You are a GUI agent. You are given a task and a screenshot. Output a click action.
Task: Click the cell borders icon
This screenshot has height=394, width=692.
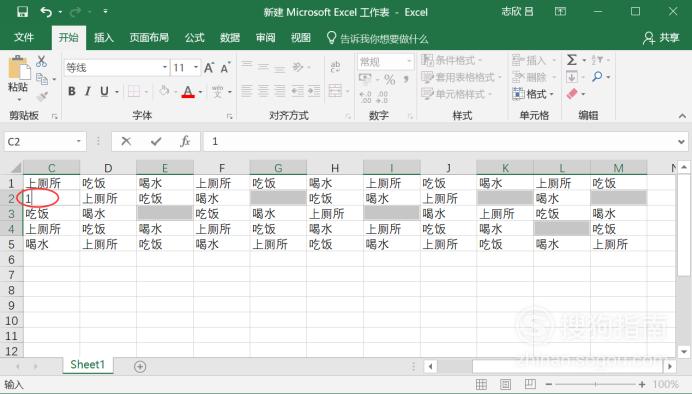[x=134, y=91]
